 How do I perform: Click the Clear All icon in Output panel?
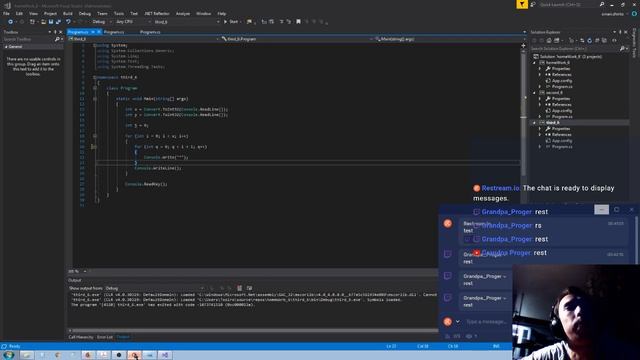(x=240, y=288)
